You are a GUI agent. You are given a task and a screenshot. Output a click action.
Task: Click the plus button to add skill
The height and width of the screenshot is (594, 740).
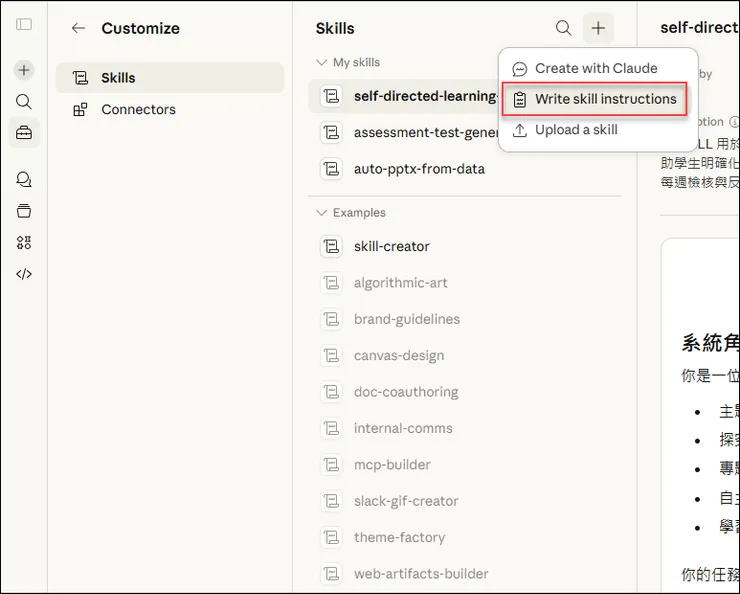[598, 28]
